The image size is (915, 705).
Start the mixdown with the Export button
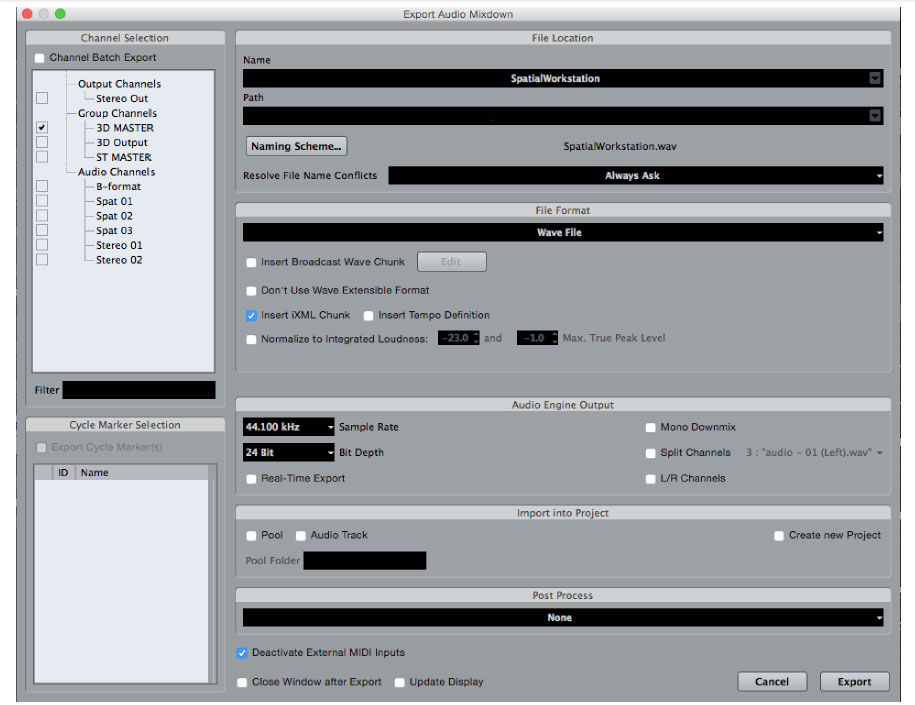(855, 681)
